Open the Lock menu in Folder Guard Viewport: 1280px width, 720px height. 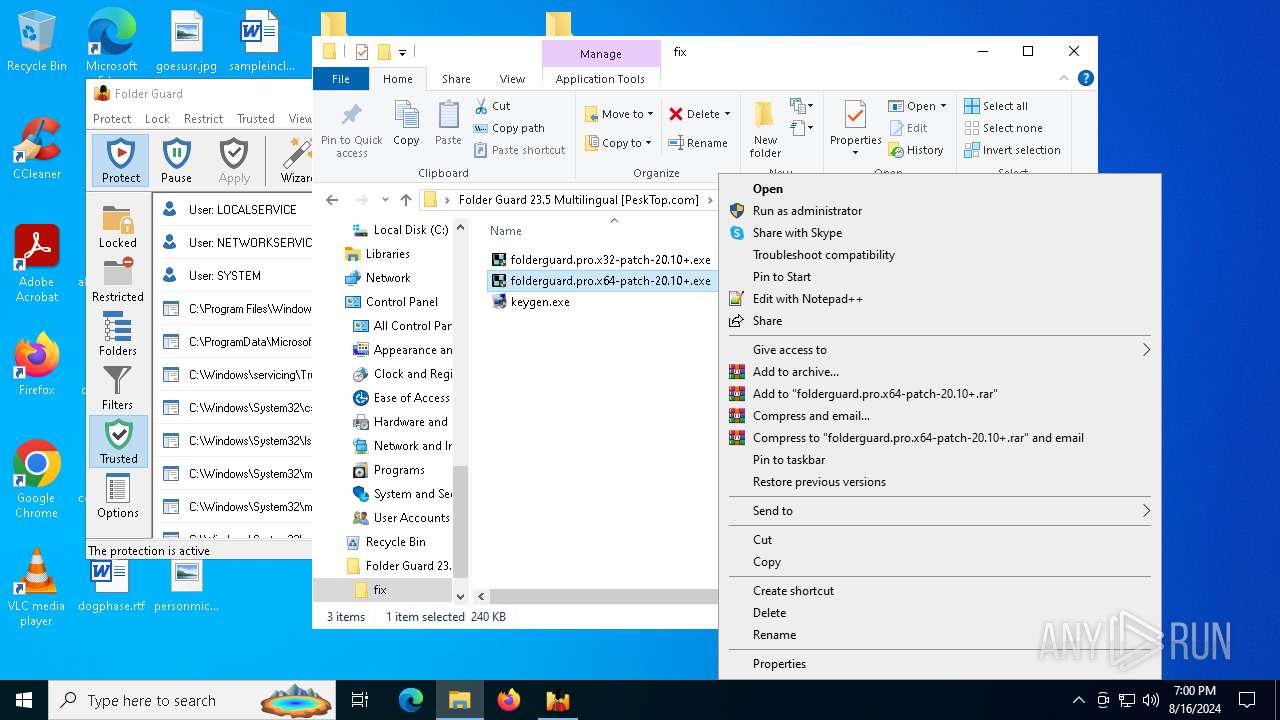click(157, 118)
